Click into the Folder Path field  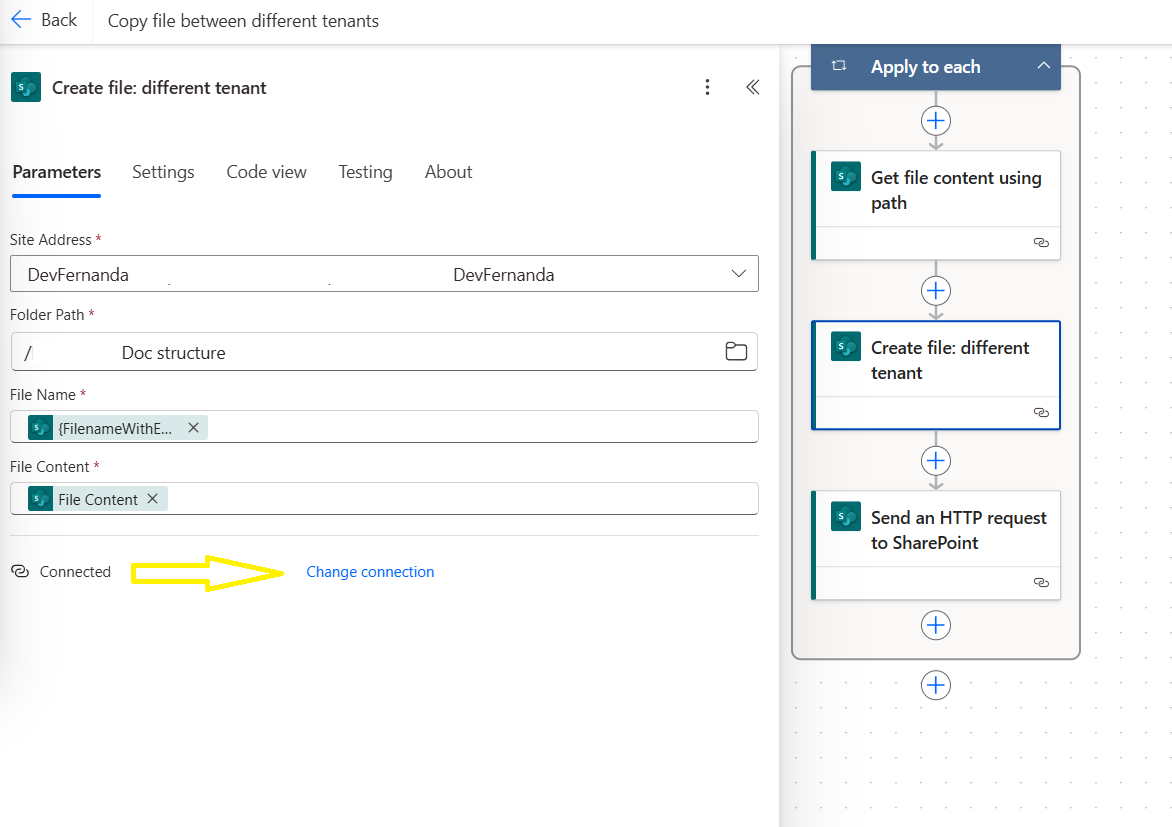384,351
